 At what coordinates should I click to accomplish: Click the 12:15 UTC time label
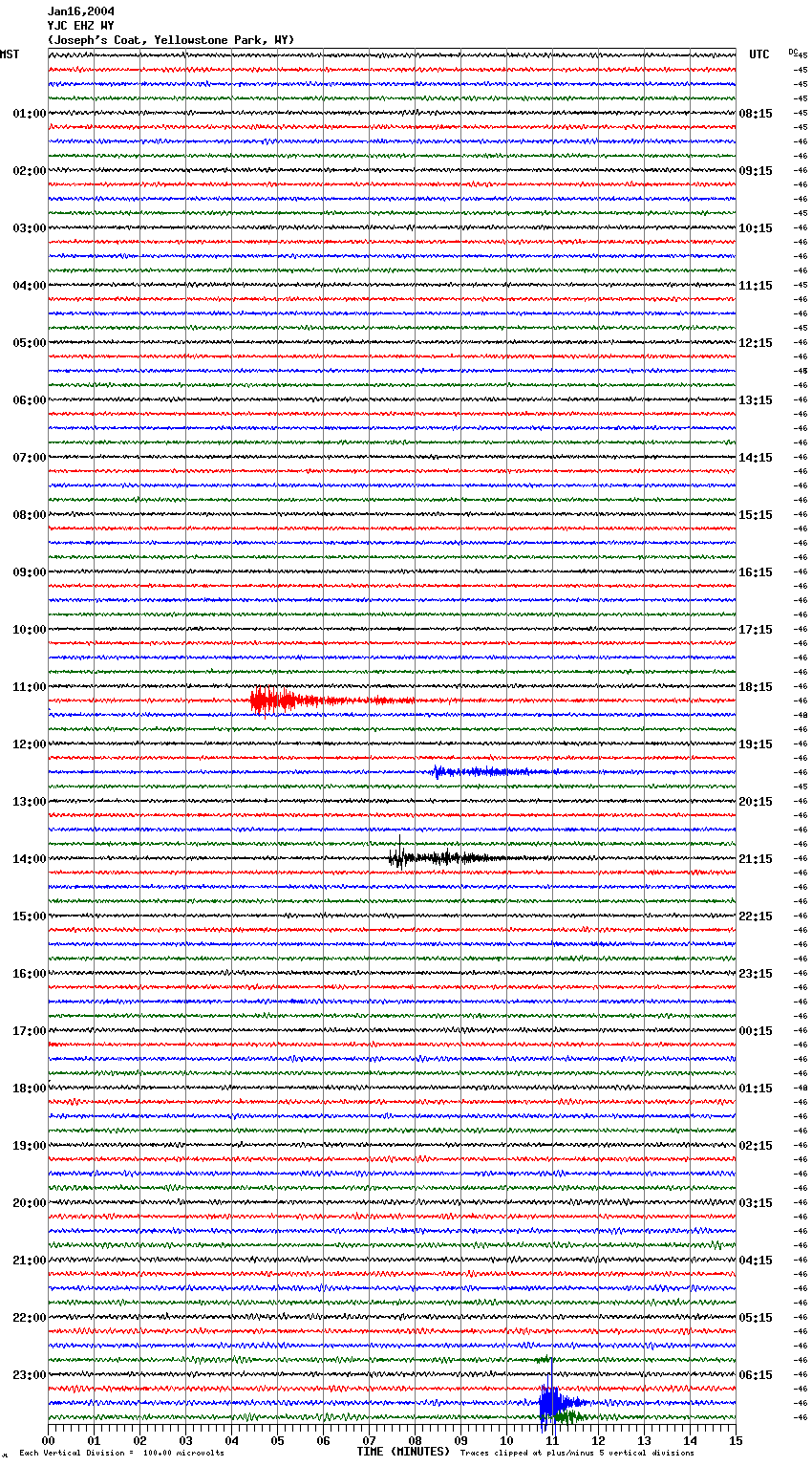click(x=756, y=343)
